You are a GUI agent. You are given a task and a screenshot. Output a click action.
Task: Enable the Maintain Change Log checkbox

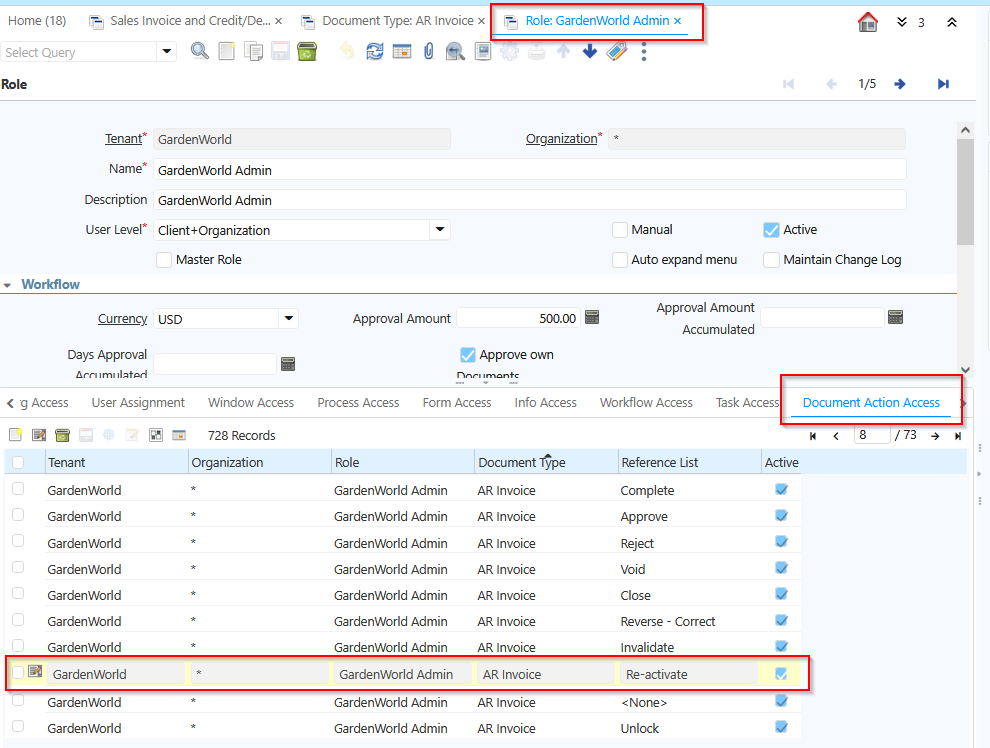point(771,259)
